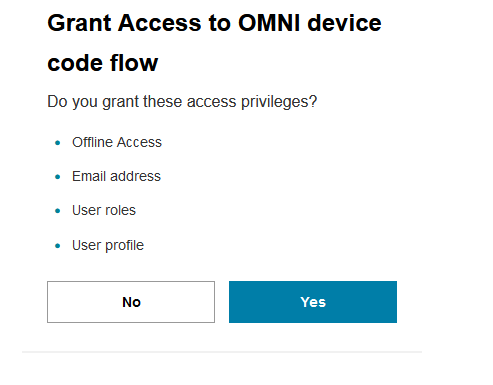The image size is (493, 385).
Task: Click the horizontal divider line below buttons
Action: [222, 352]
